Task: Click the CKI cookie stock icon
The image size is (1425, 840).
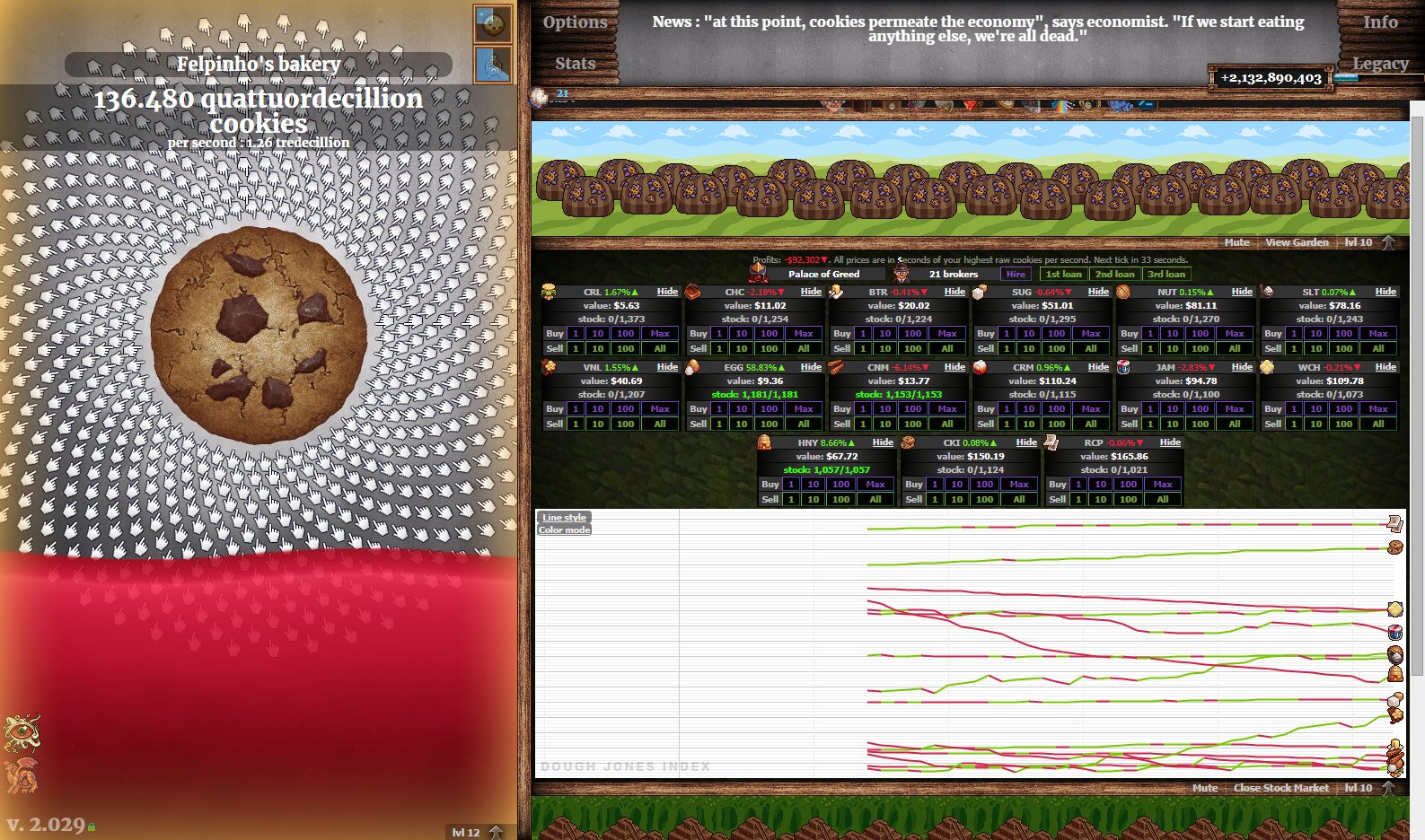Action: [908, 442]
